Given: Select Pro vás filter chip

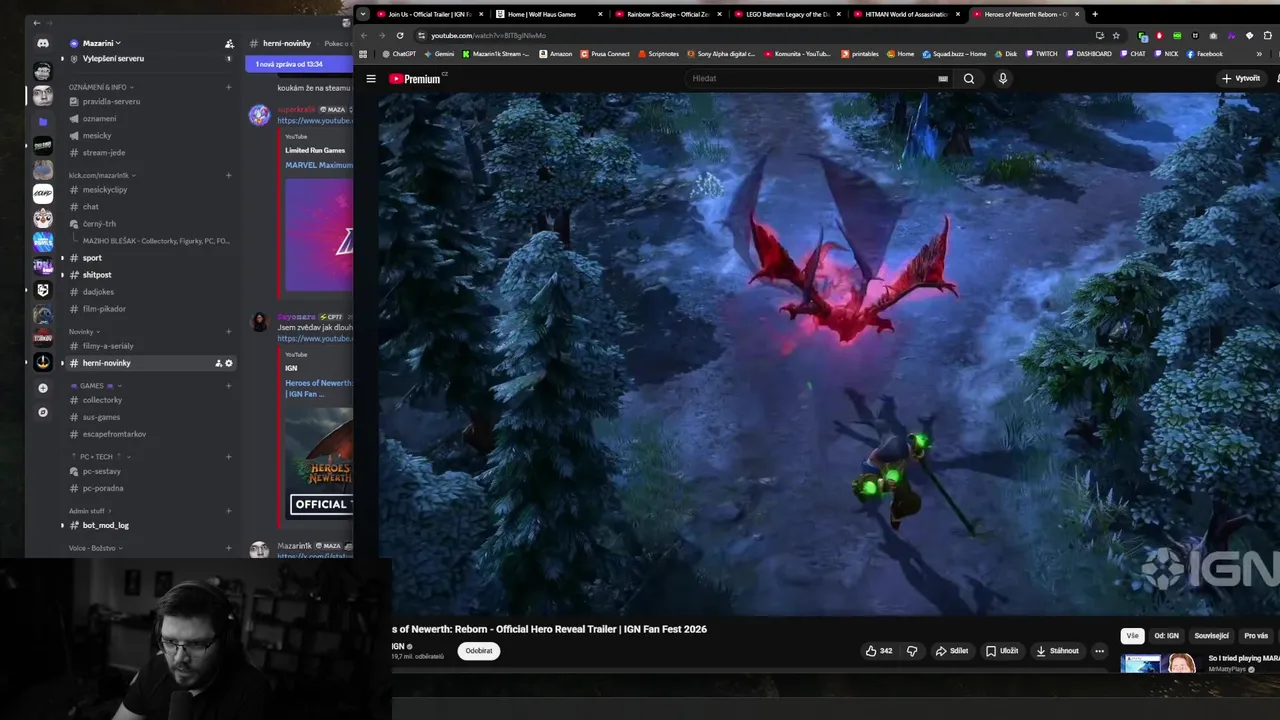Looking at the screenshot, I should (x=1256, y=636).
